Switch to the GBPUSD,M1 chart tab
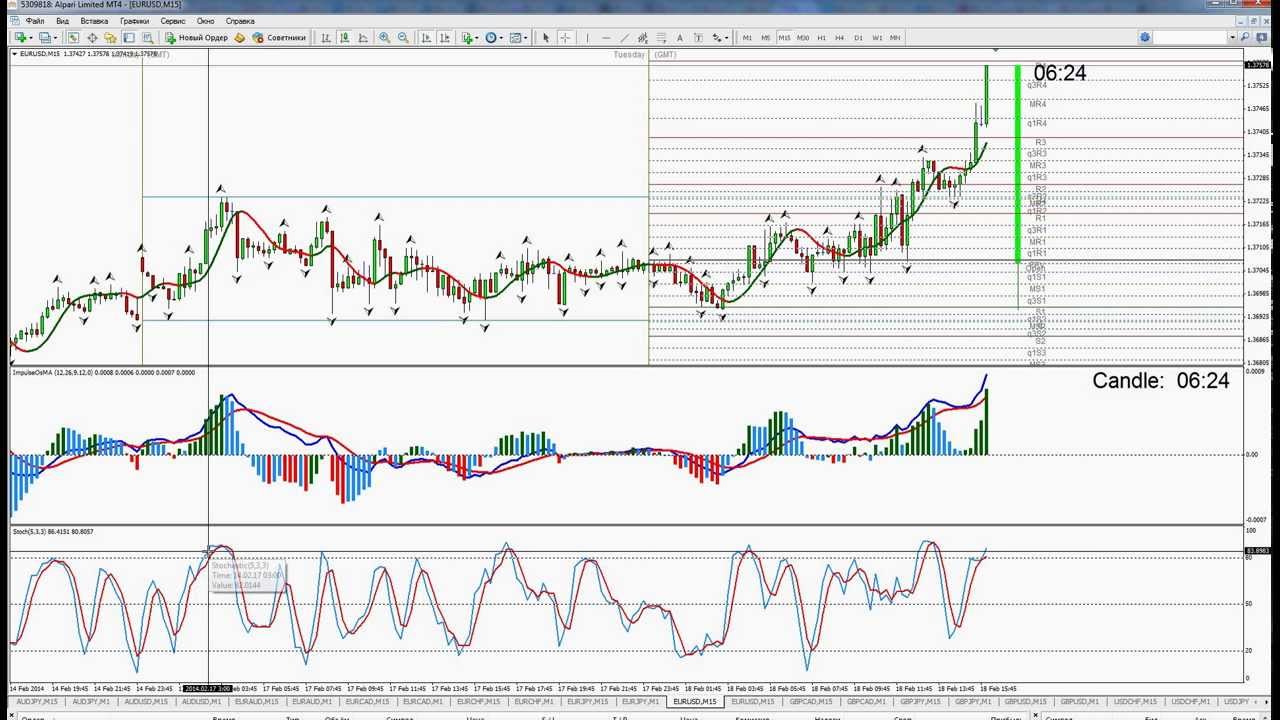 (x=1081, y=702)
